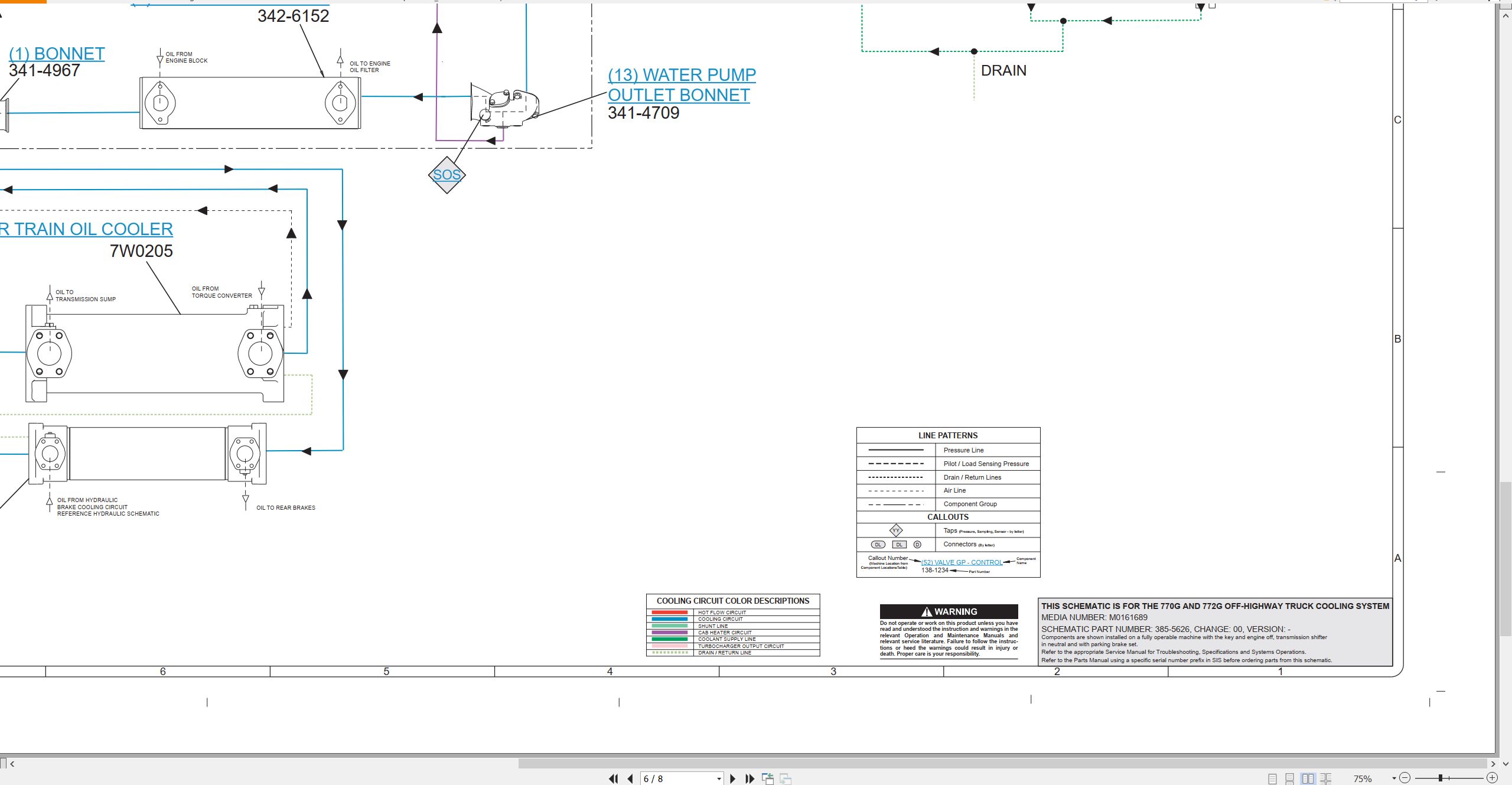Switch to continuous page view
Screen dimensions: 1512x785
(1290, 779)
